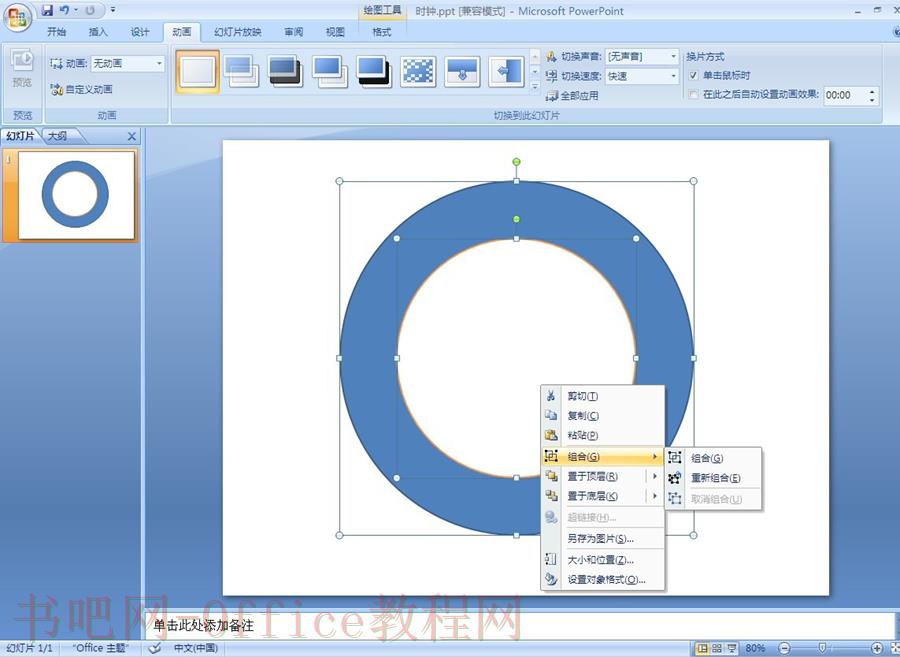
Task: Click the Save icon in quick access toolbar
Action: point(47,10)
